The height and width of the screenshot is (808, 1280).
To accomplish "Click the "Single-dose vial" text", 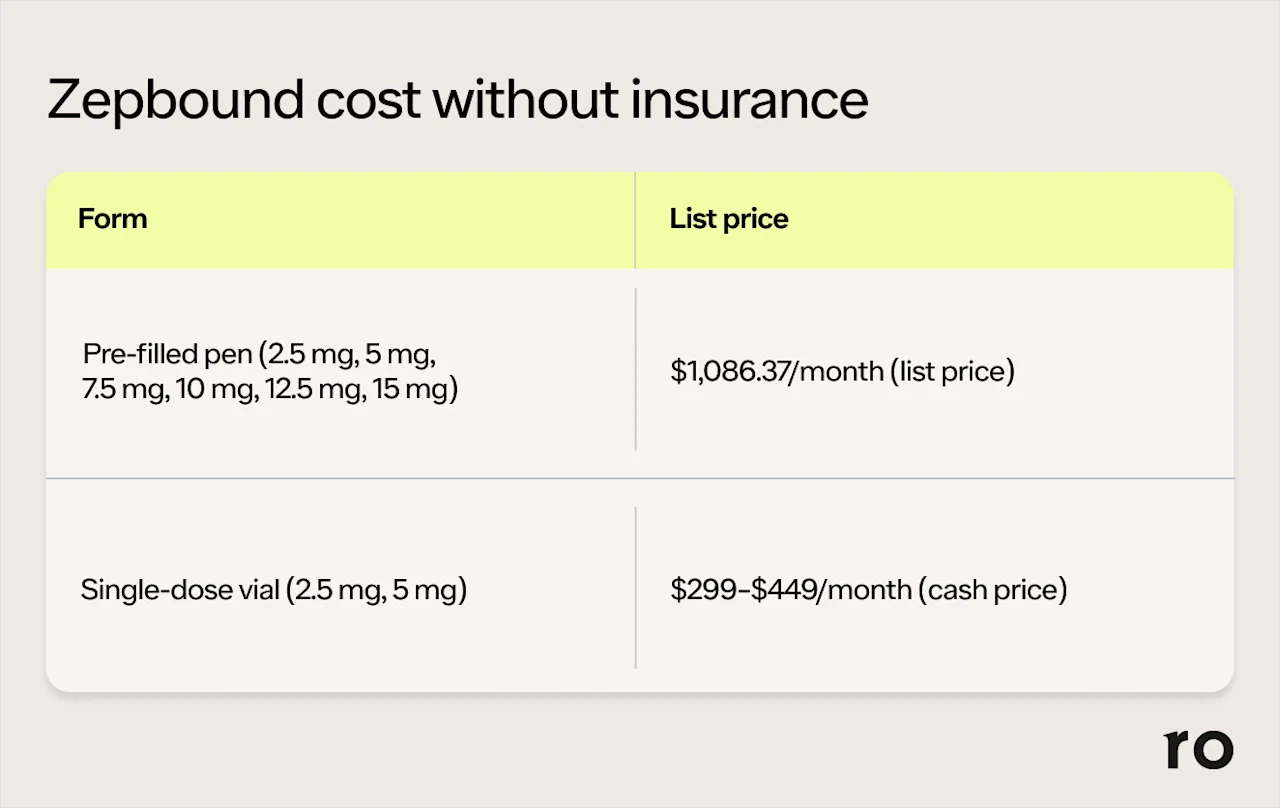I will point(180,590).
